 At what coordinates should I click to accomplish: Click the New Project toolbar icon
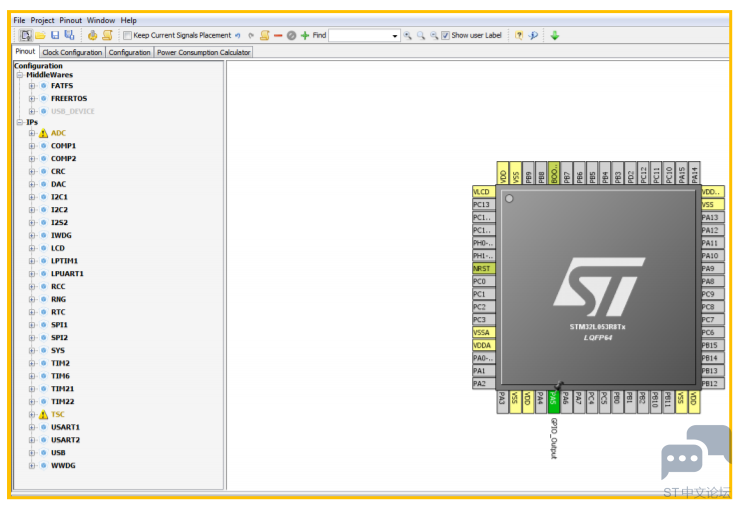pos(26,35)
